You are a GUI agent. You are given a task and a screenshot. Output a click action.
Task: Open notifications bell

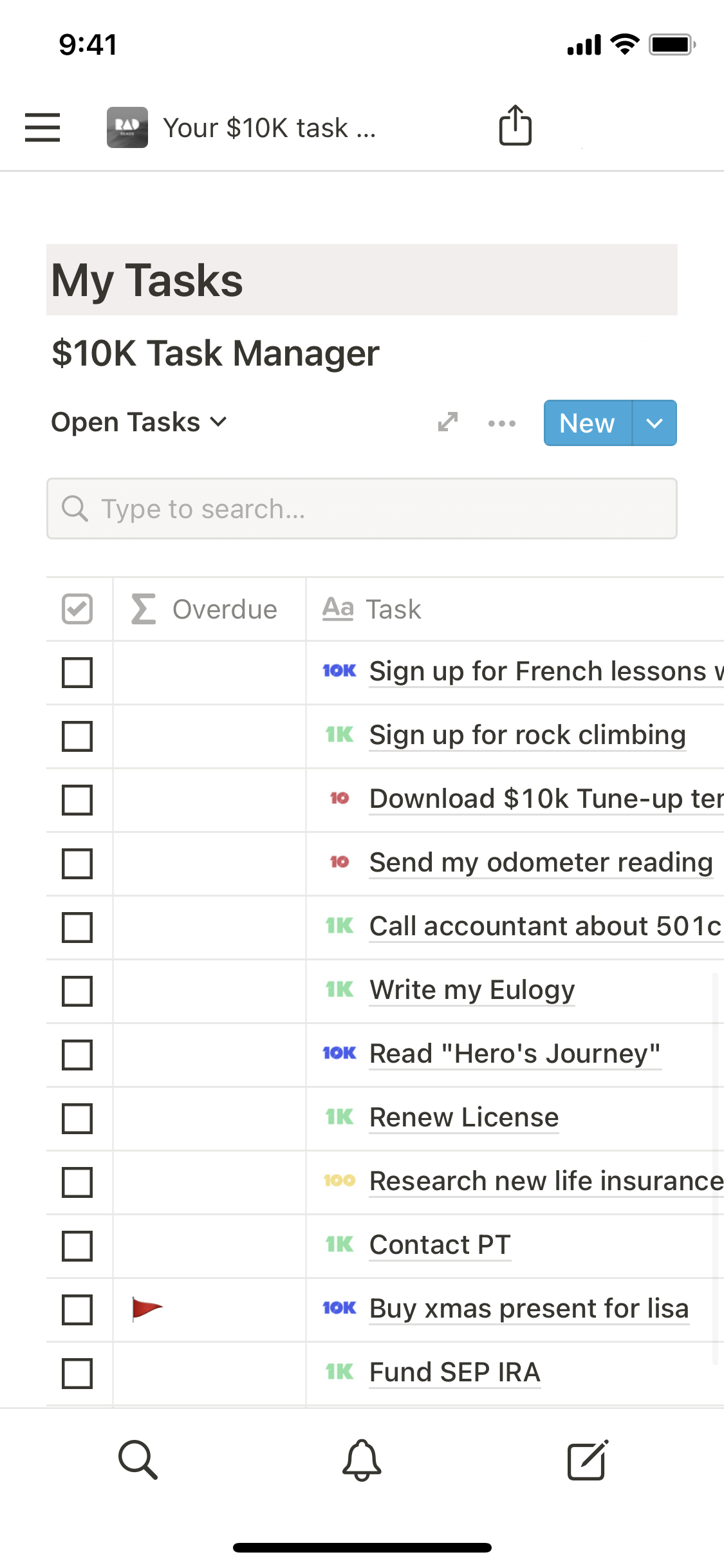[x=362, y=1460]
